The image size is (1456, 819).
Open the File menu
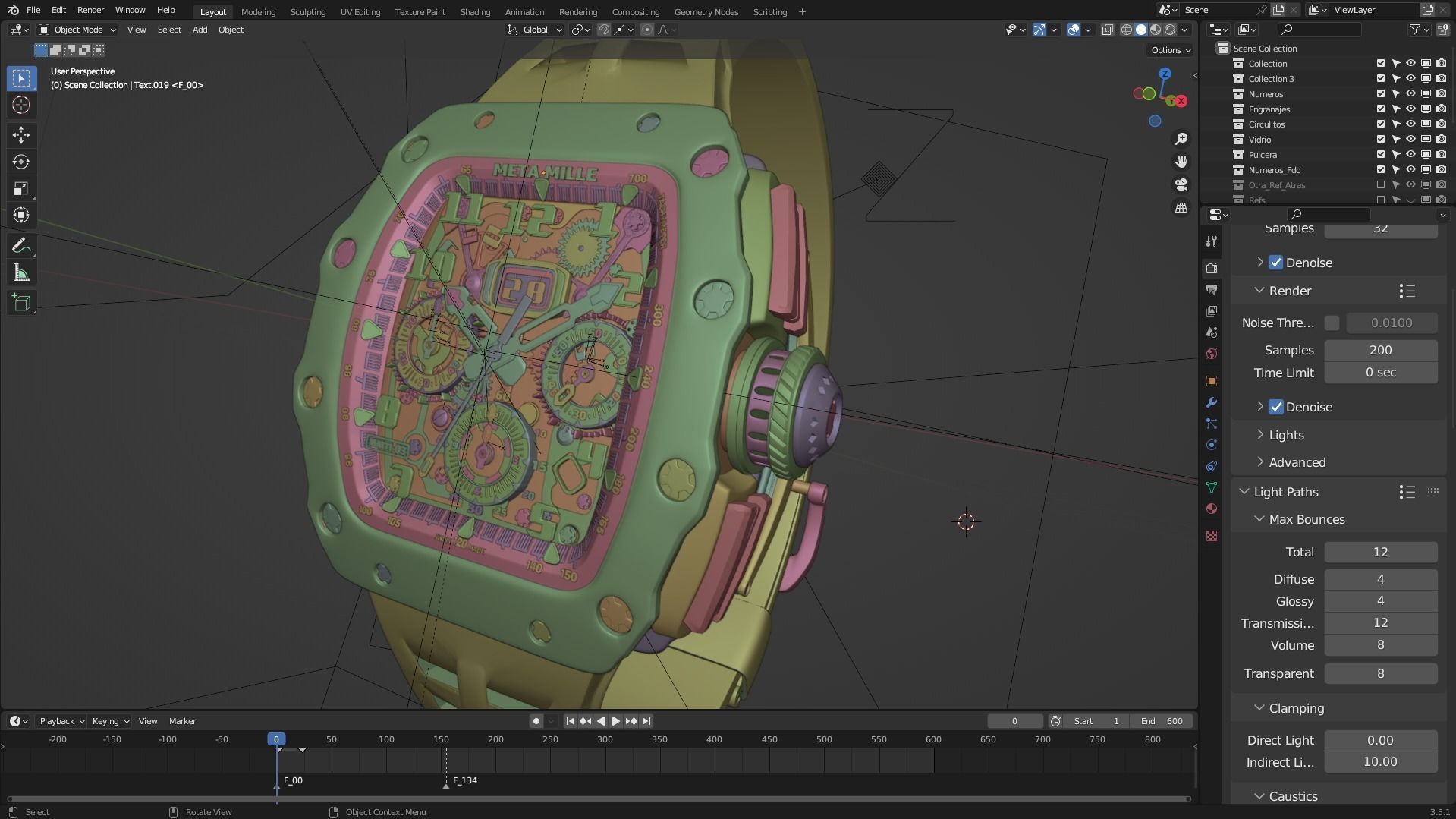coord(33,11)
